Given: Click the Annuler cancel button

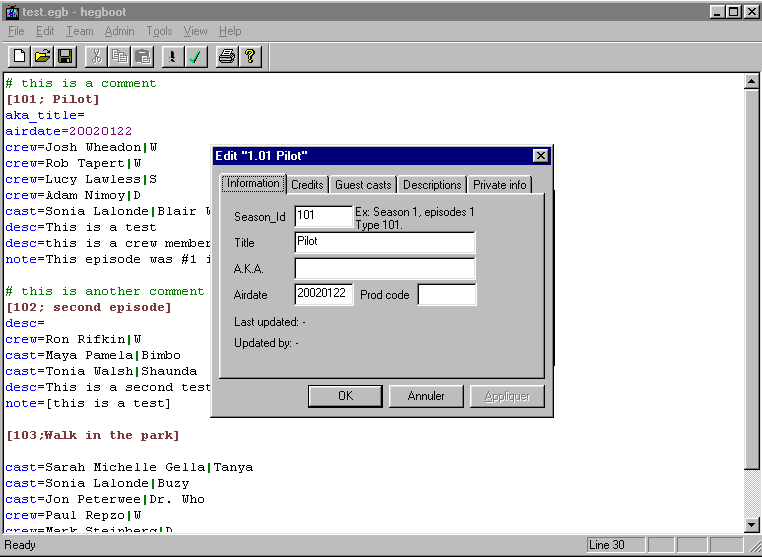Looking at the screenshot, I should (426, 396).
